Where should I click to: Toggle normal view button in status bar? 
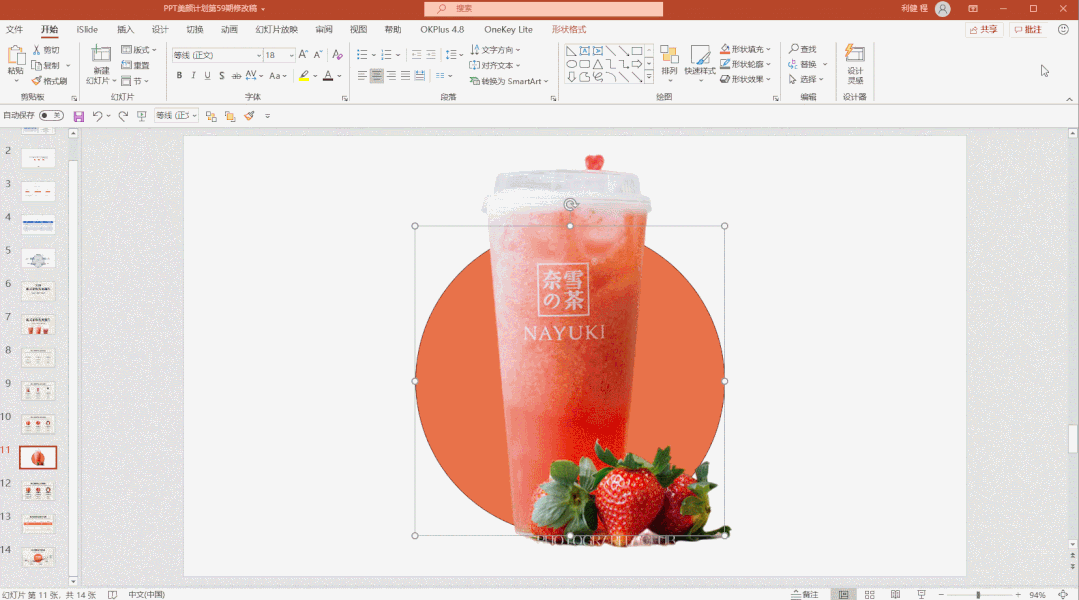pyautogui.click(x=844, y=594)
